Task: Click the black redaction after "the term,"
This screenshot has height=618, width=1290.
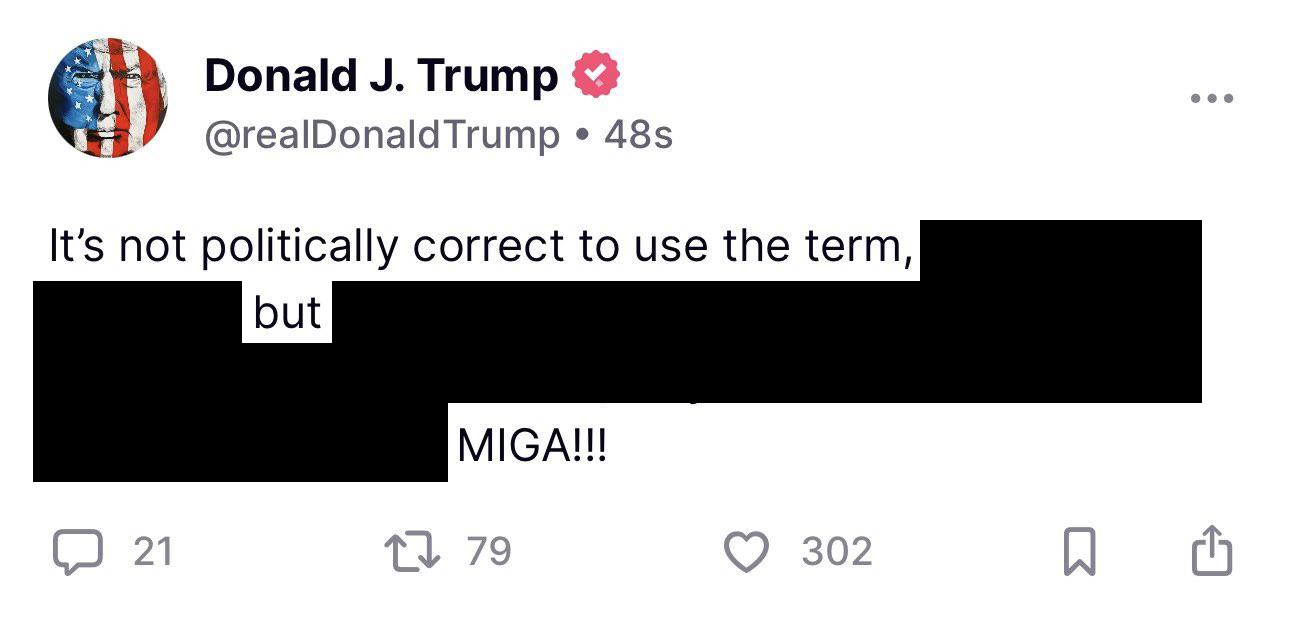Action: click(1060, 250)
